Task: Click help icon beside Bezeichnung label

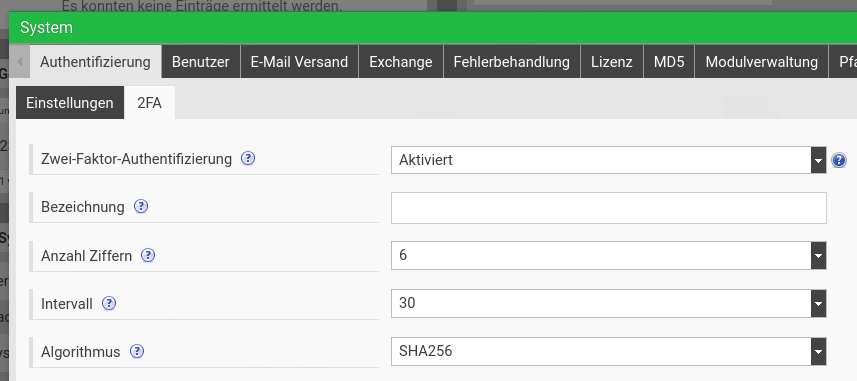Action: tap(141, 206)
